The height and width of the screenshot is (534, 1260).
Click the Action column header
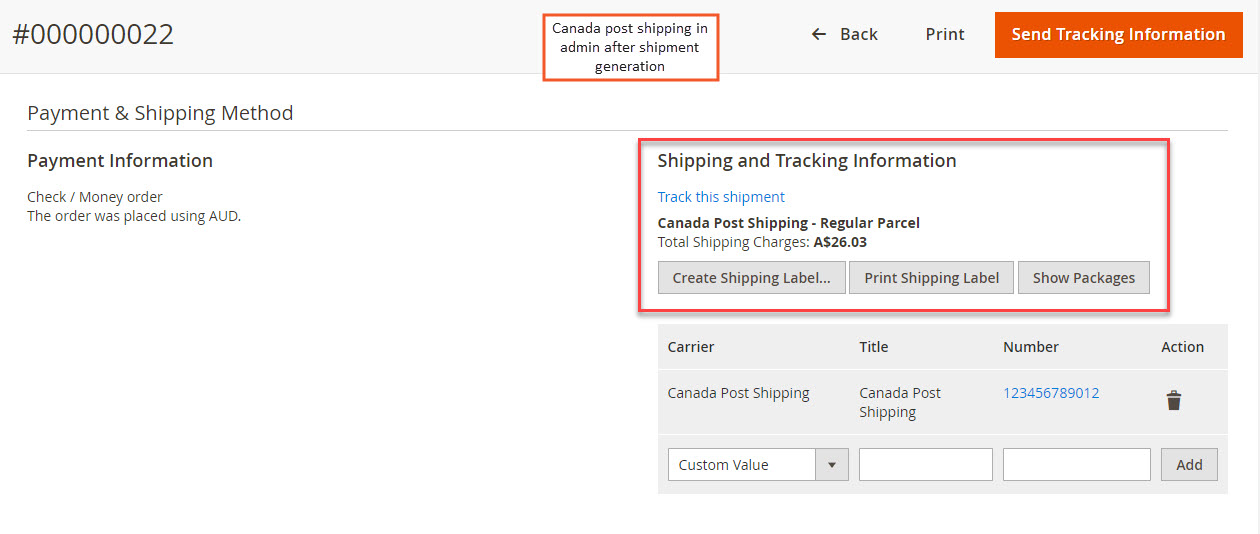pos(1182,347)
